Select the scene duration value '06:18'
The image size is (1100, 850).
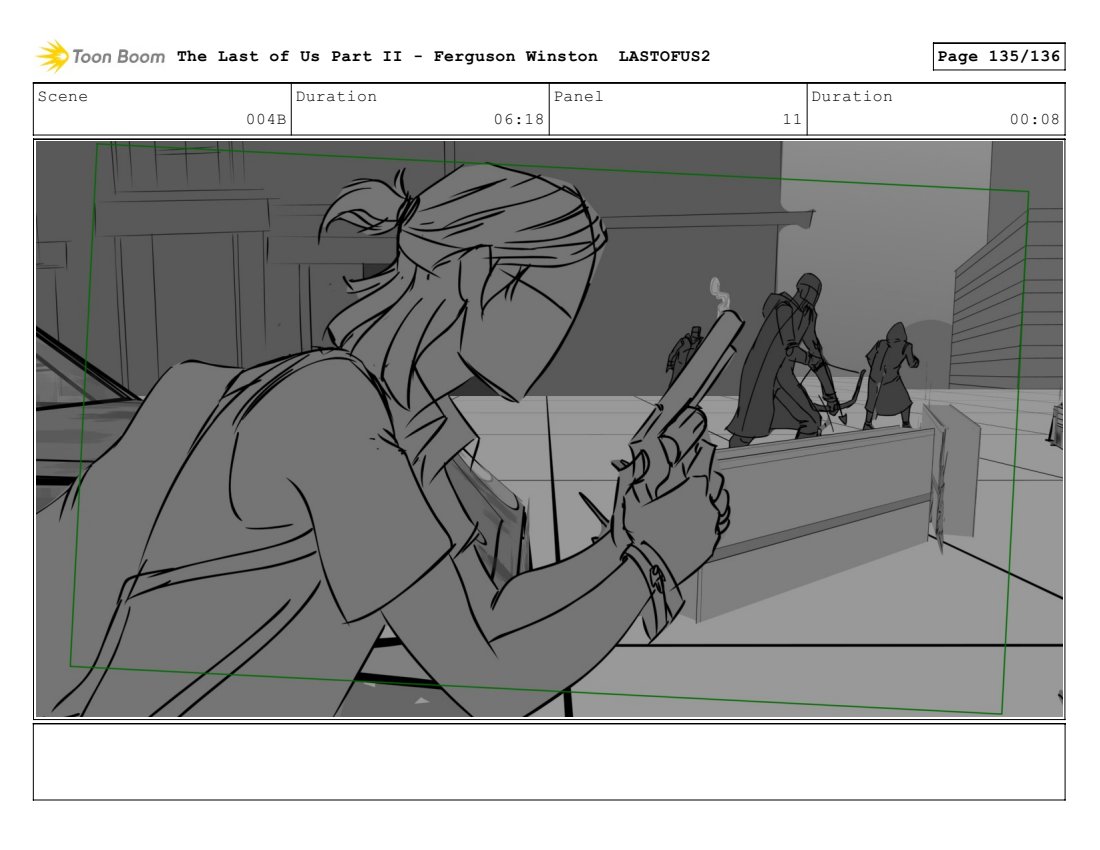click(518, 119)
